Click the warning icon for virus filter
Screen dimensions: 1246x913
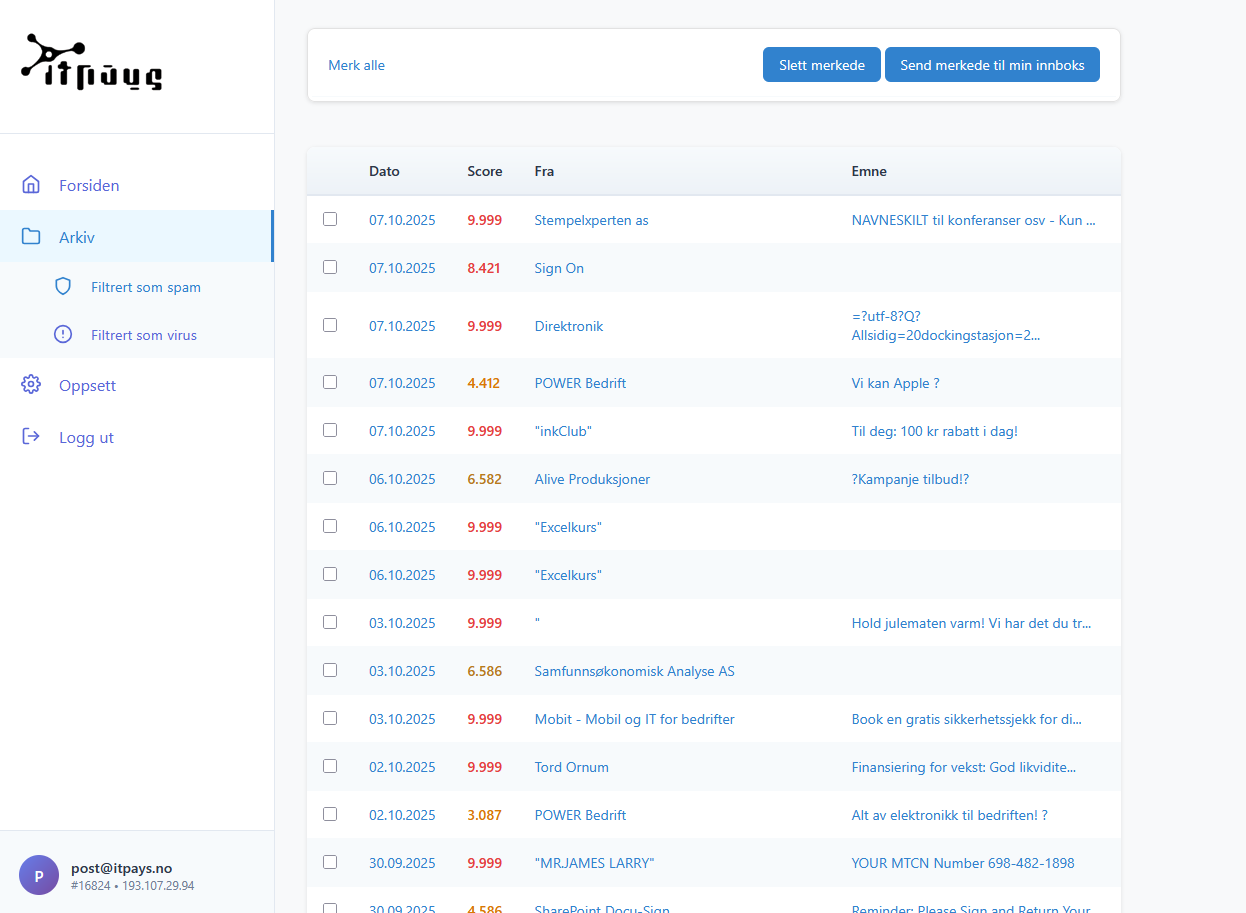[x=63, y=335]
